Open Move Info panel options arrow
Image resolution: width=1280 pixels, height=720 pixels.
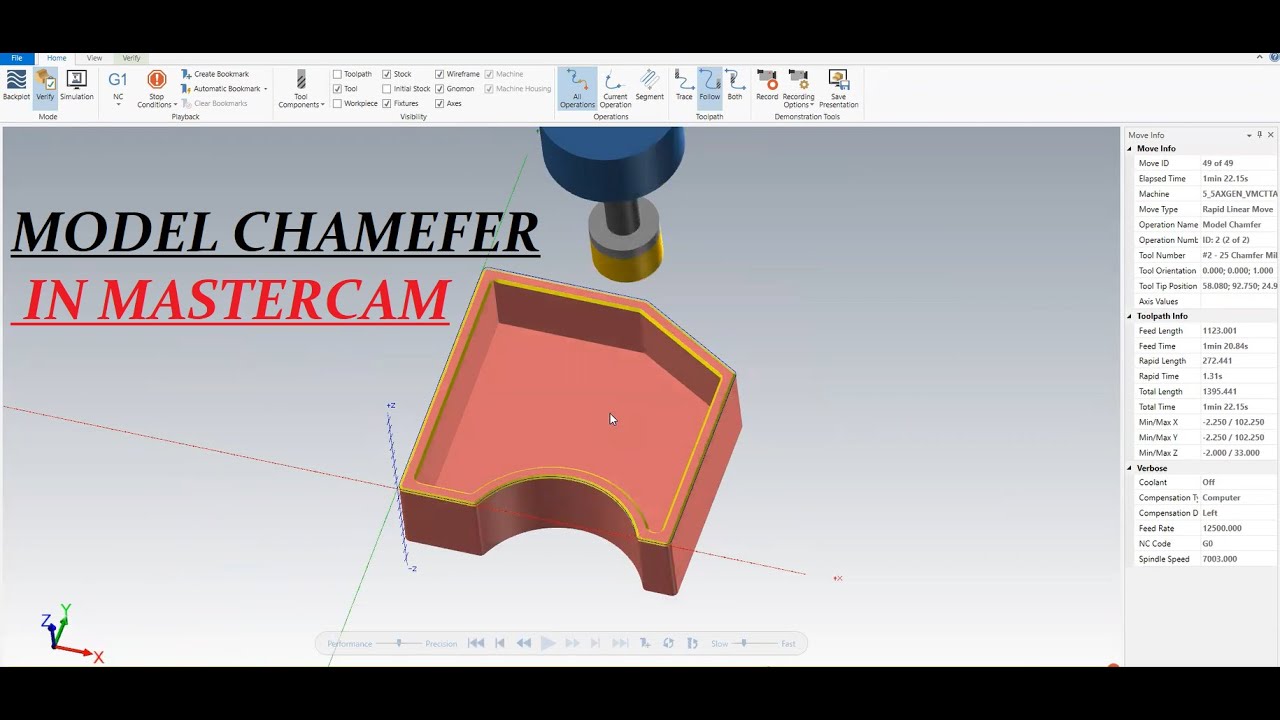(1248, 135)
